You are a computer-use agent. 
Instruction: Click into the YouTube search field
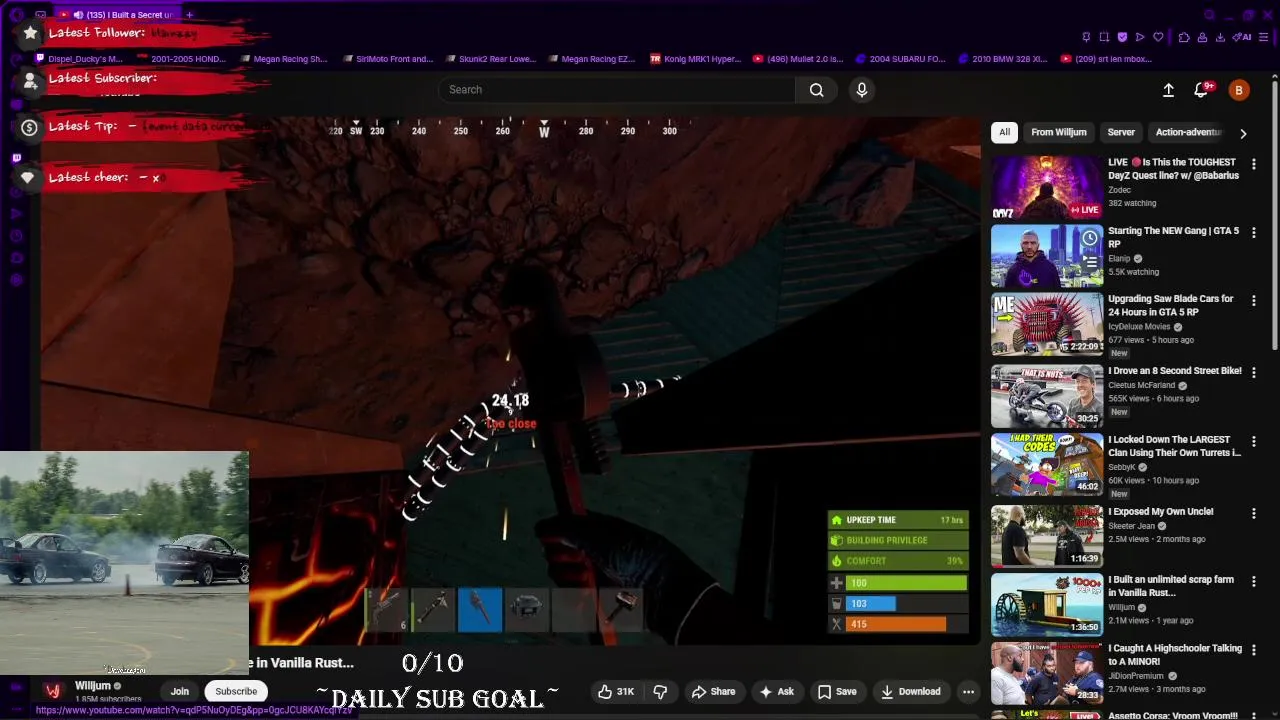click(x=617, y=90)
